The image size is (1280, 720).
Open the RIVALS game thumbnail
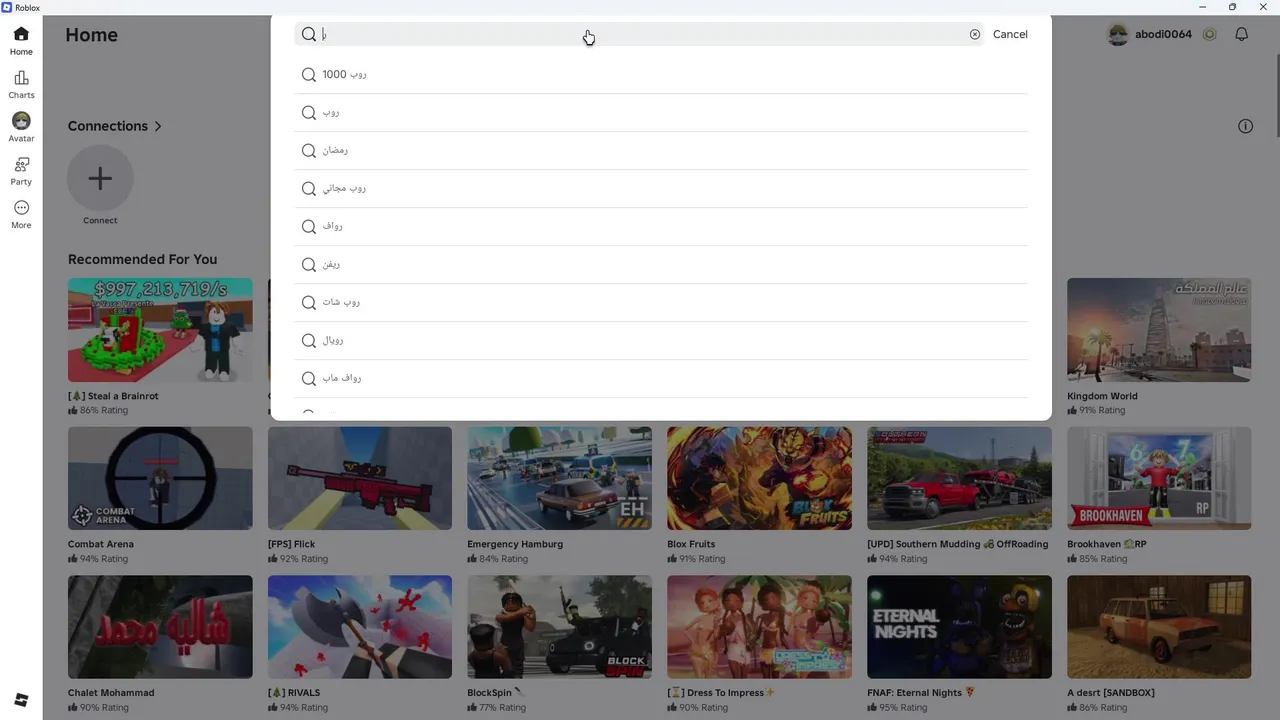[360, 626]
